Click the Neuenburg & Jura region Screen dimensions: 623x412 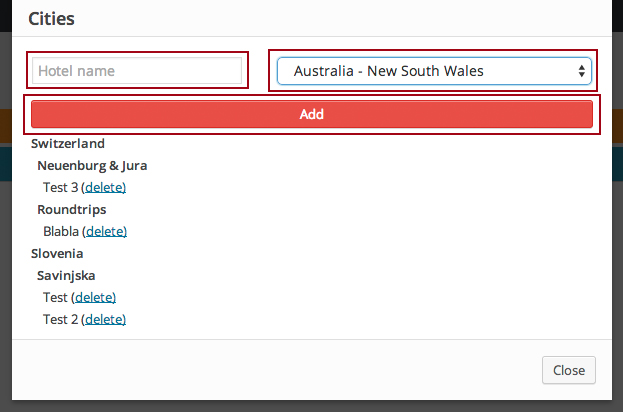[x=92, y=165]
